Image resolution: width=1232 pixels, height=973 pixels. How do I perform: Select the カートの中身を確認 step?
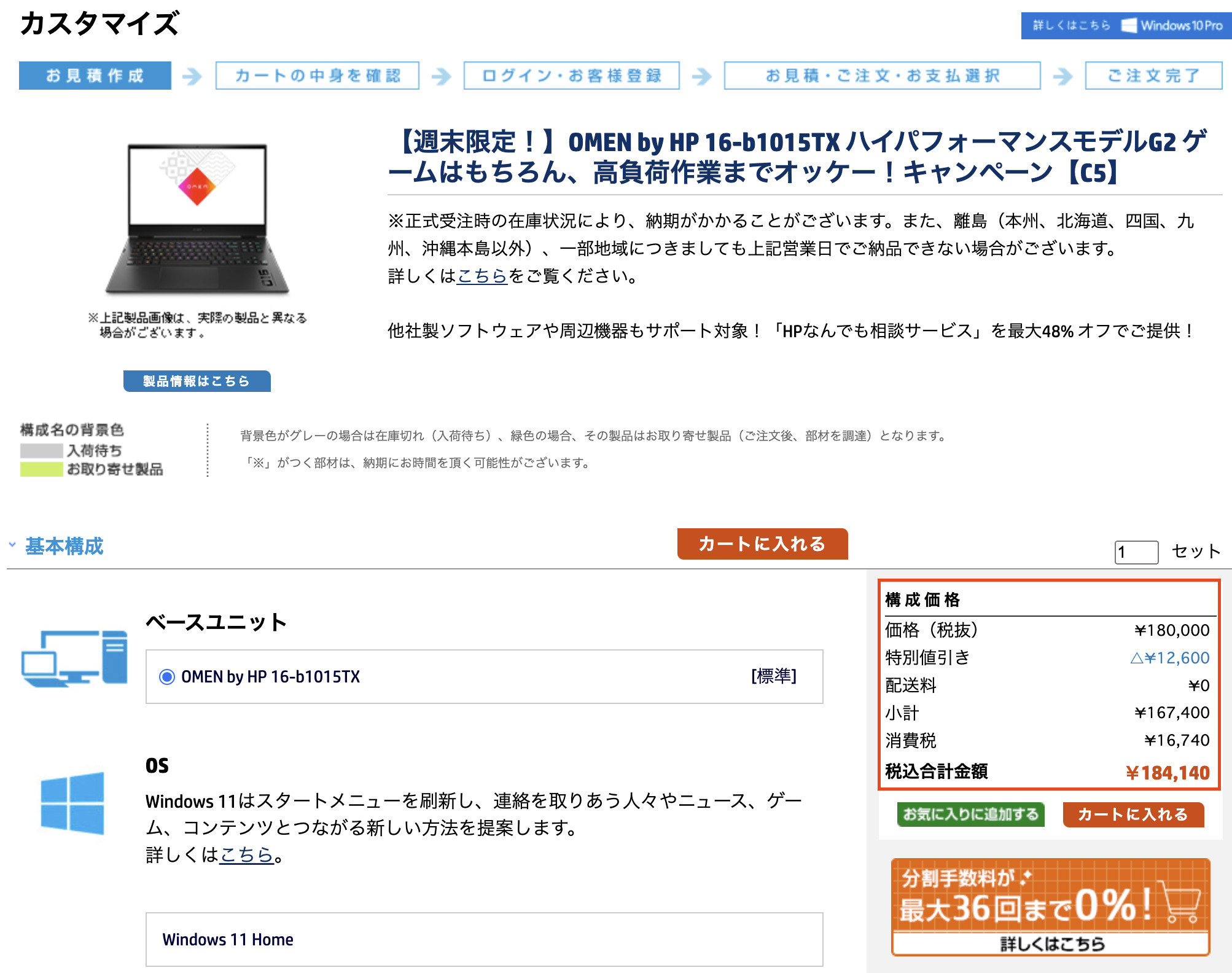(x=318, y=76)
